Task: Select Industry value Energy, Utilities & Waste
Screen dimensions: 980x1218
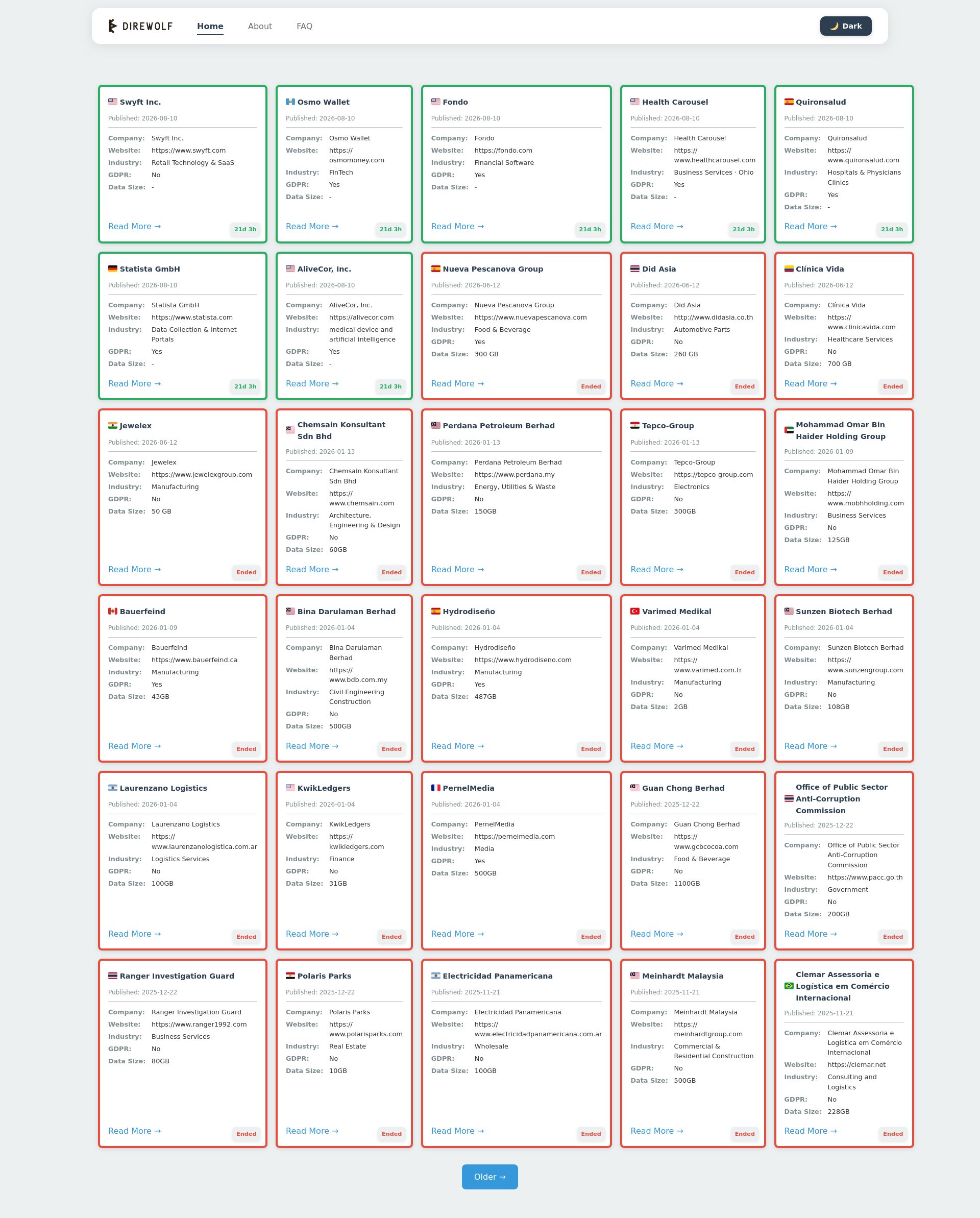Action: pos(514,486)
